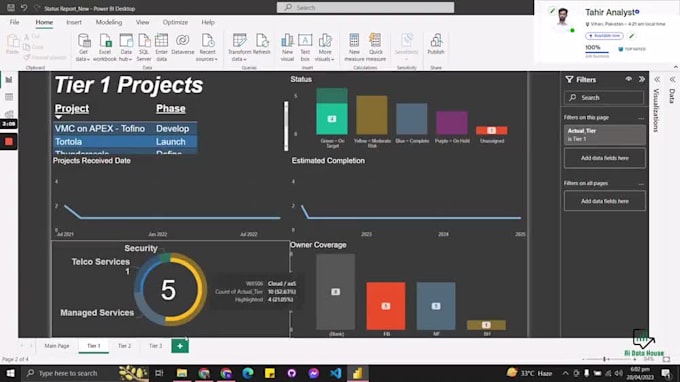680x382 pixels.
Task: Create a New measure
Action: click(x=354, y=47)
